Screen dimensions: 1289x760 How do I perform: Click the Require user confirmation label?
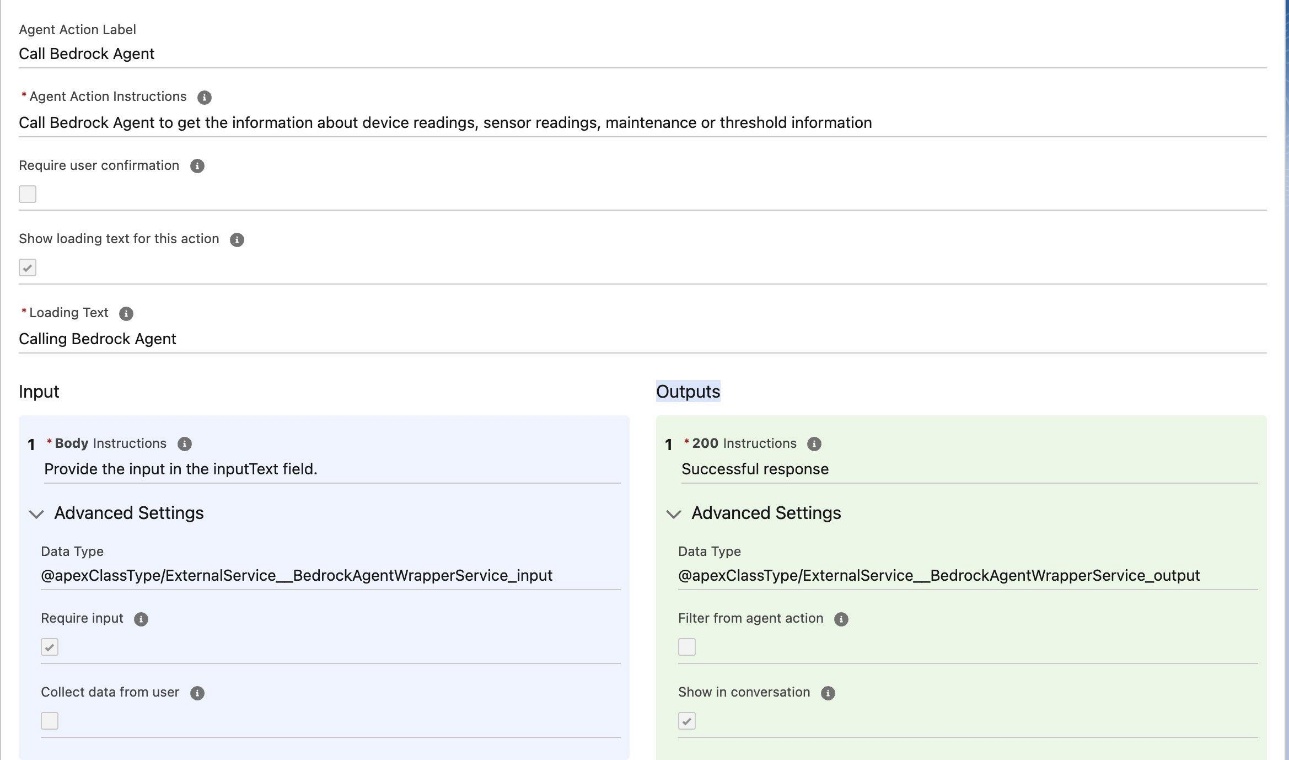click(99, 166)
